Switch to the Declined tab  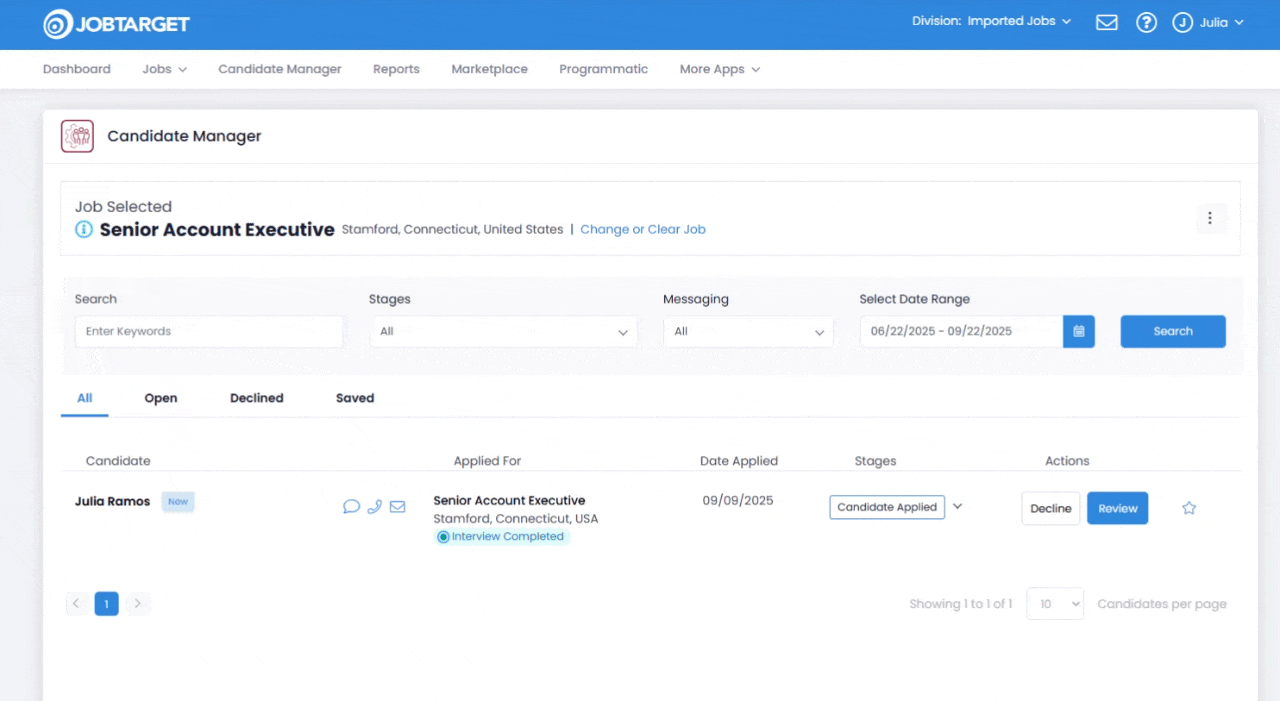pos(256,398)
